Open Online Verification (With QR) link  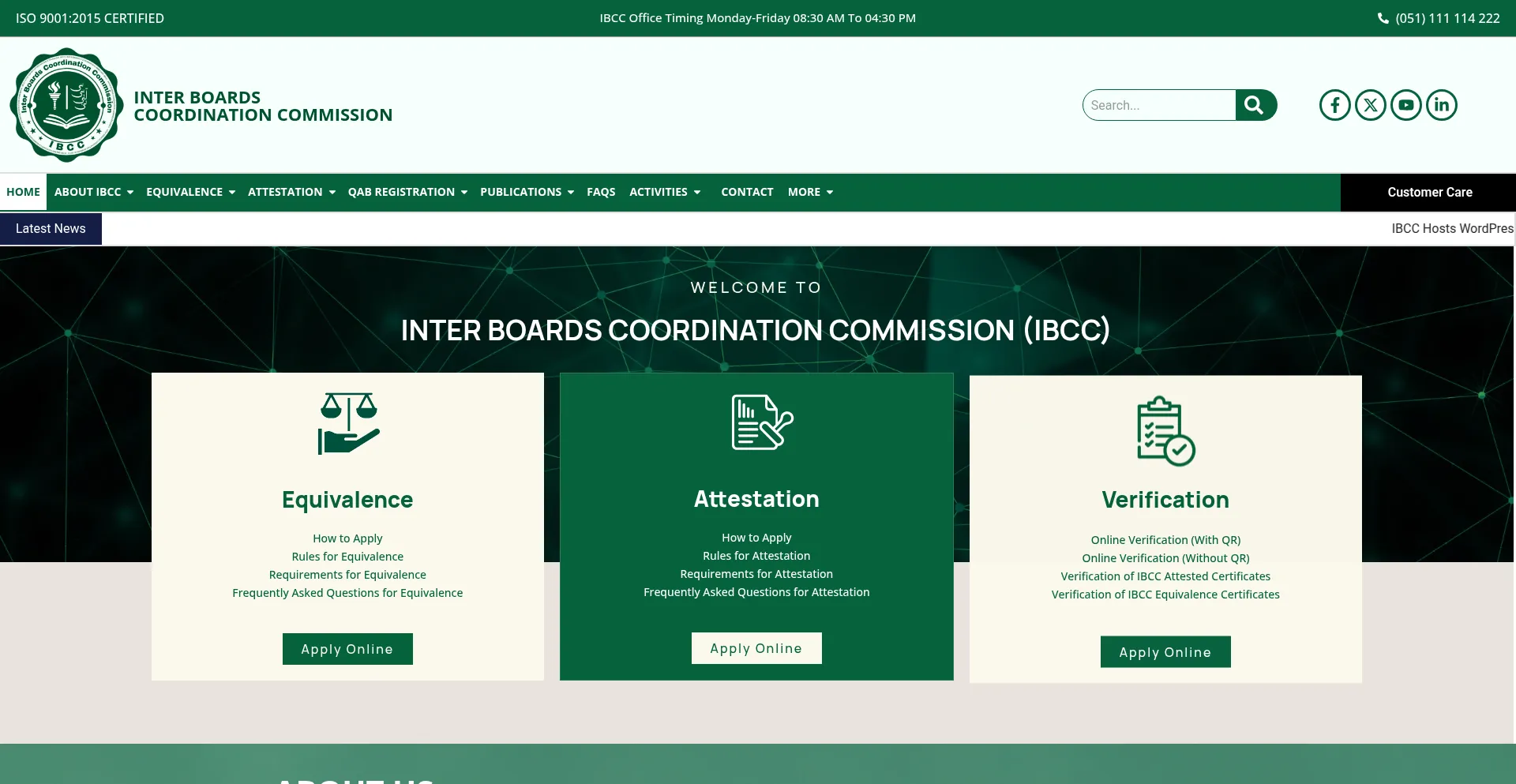click(x=1165, y=540)
